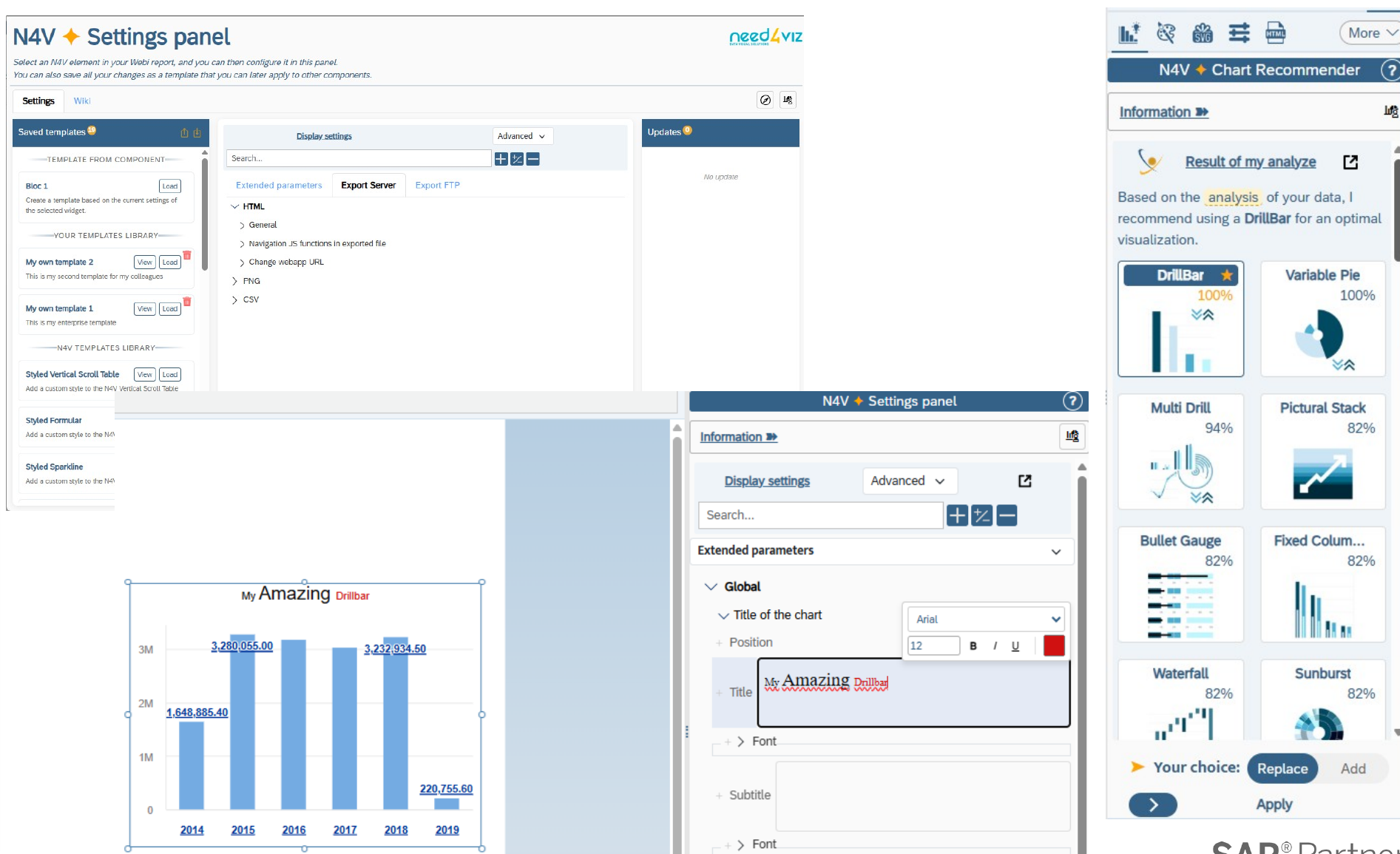The width and height of the screenshot is (1400, 854).
Task: Select the DrillBar chart recommendation card
Action: (1180, 319)
